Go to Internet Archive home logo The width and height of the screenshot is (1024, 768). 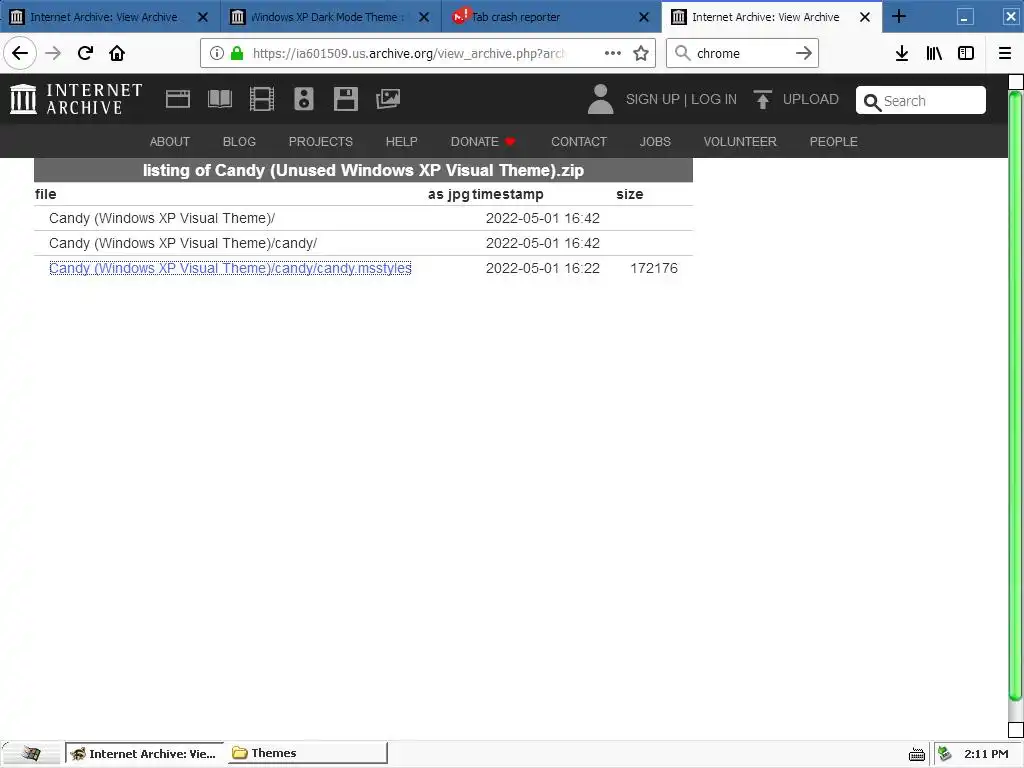(x=76, y=99)
